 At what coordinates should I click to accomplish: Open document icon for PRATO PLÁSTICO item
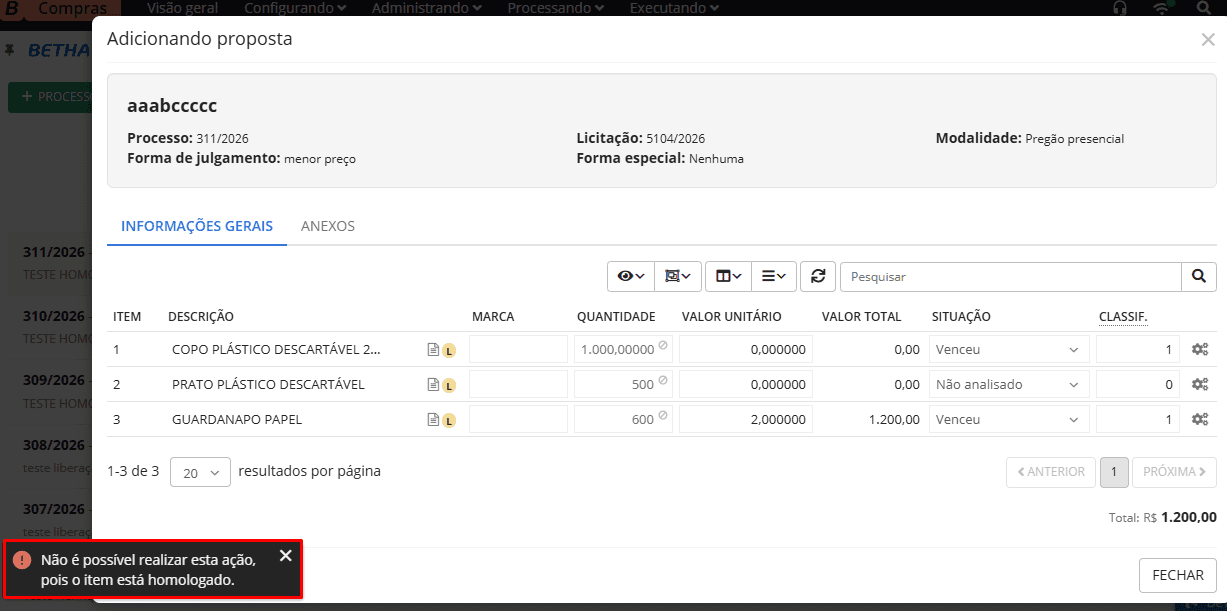pos(433,385)
